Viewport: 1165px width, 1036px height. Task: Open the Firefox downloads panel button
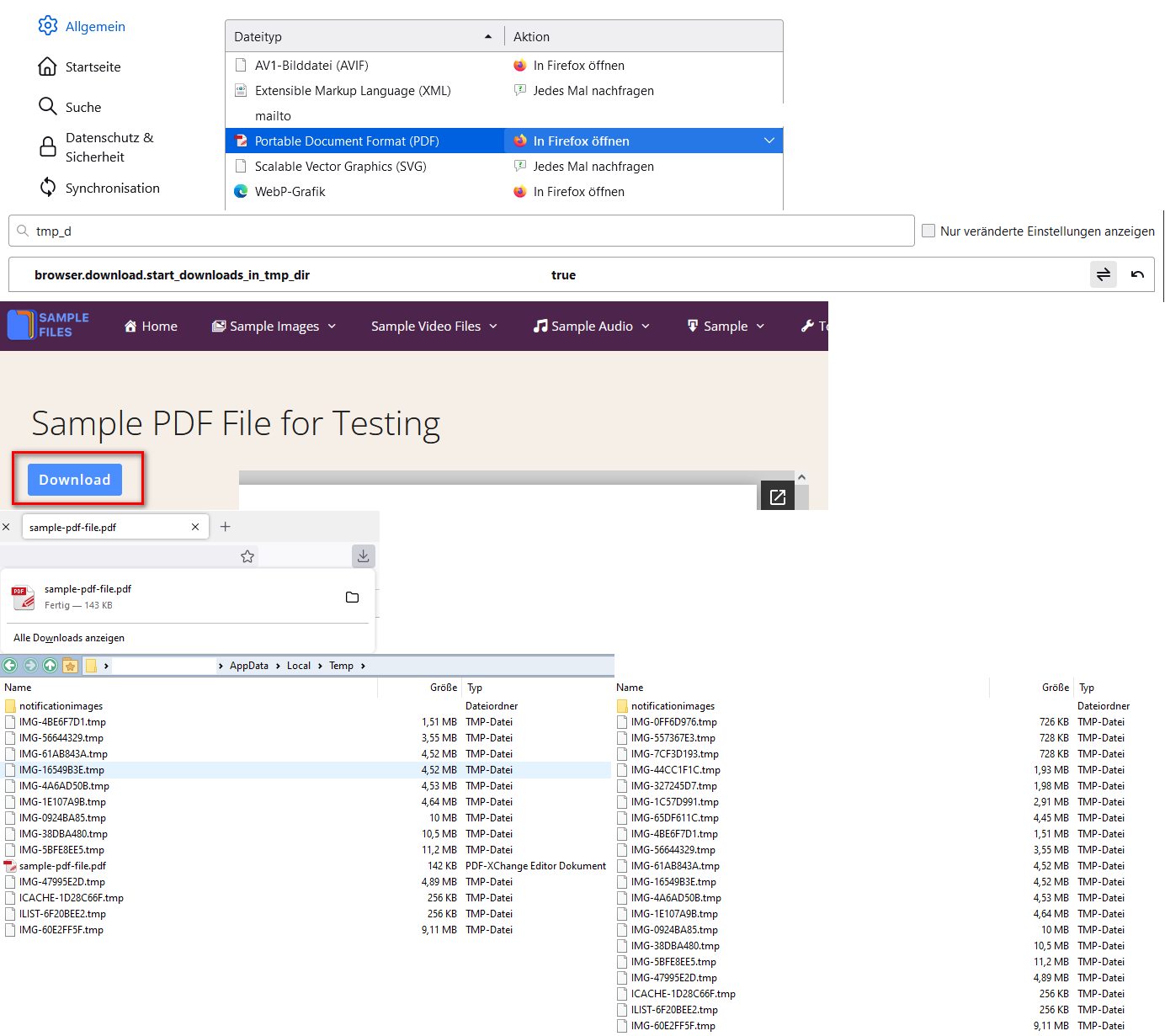[363, 555]
